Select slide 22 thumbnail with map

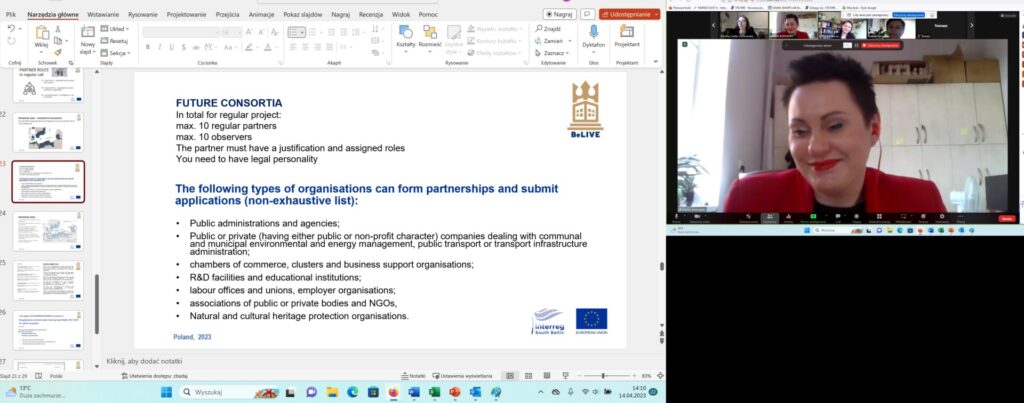(48, 133)
